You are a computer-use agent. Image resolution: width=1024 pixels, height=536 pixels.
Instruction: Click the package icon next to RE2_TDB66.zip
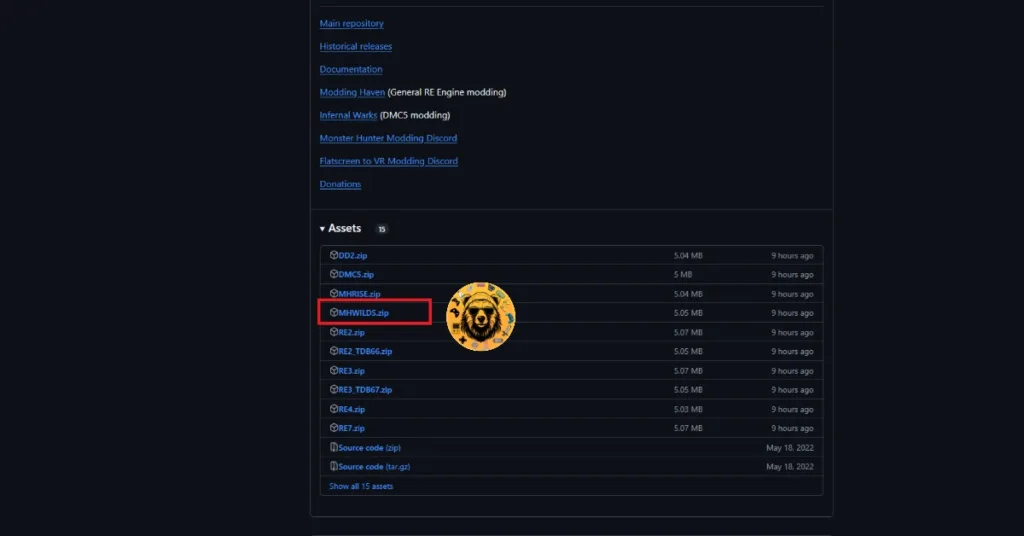coord(334,352)
